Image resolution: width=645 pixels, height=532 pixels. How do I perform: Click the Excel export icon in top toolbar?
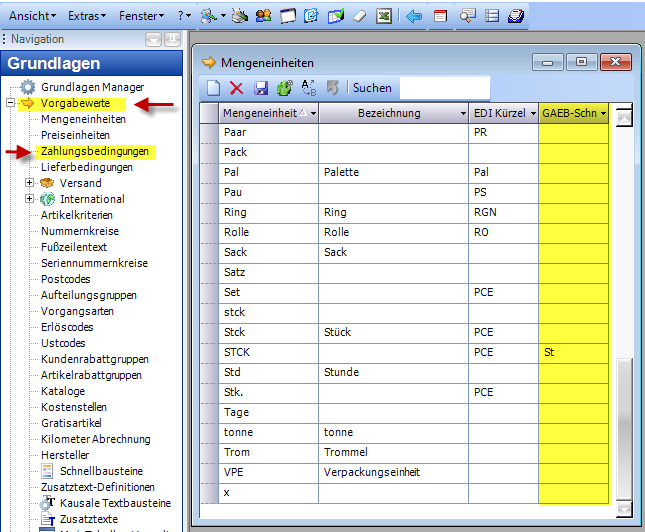click(x=382, y=16)
